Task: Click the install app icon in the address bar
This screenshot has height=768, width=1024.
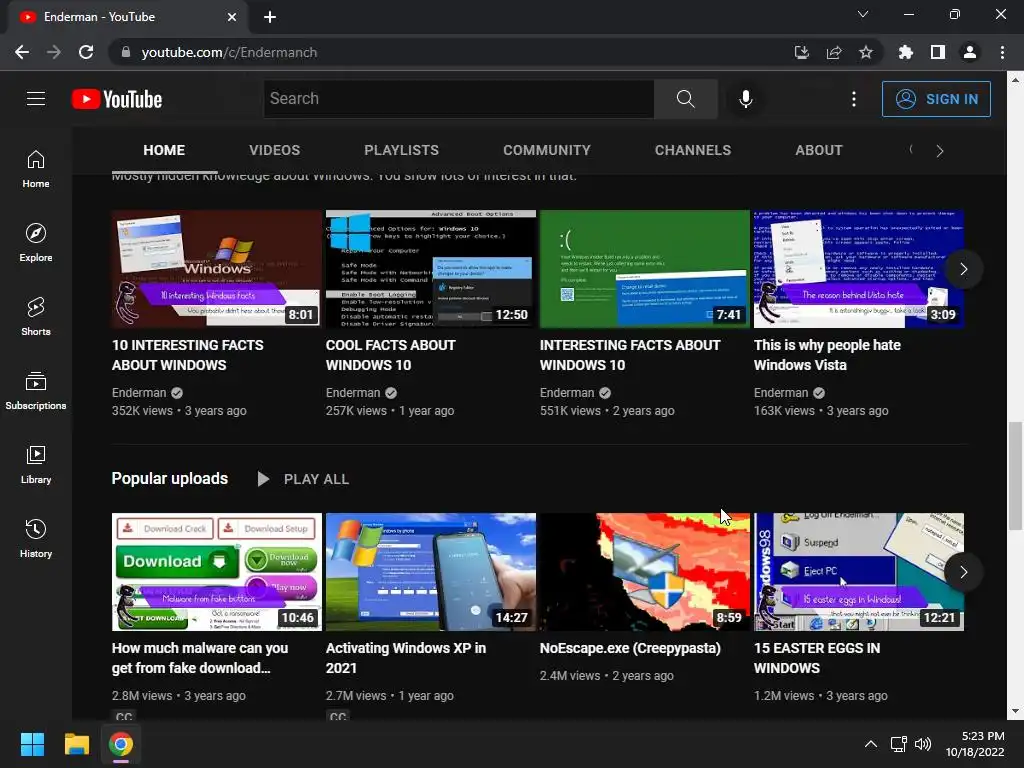Action: [x=802, y=52]
